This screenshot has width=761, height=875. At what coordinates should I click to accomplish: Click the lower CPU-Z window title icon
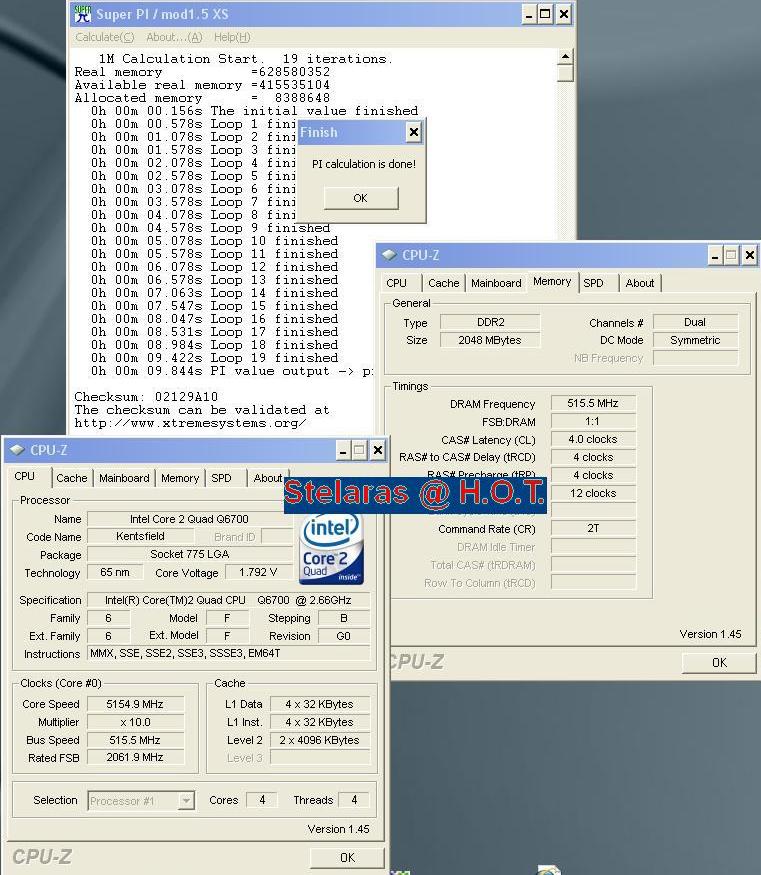pyautogui.click(x=17, y=450)
